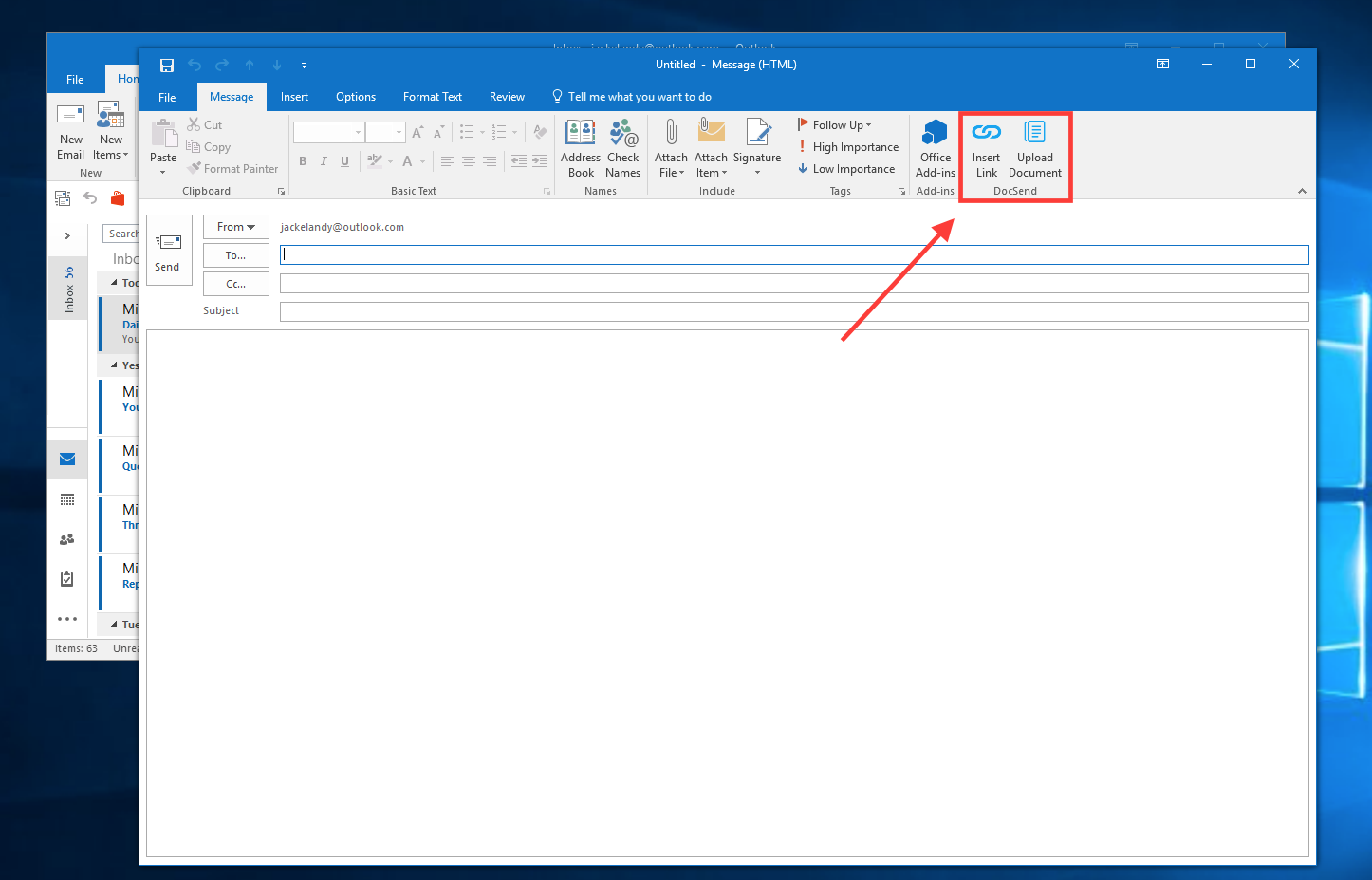Viewport: 1372px width, 880px height.
Task: Switch to the Insert ribbon tab
Action: coord(294,97)
